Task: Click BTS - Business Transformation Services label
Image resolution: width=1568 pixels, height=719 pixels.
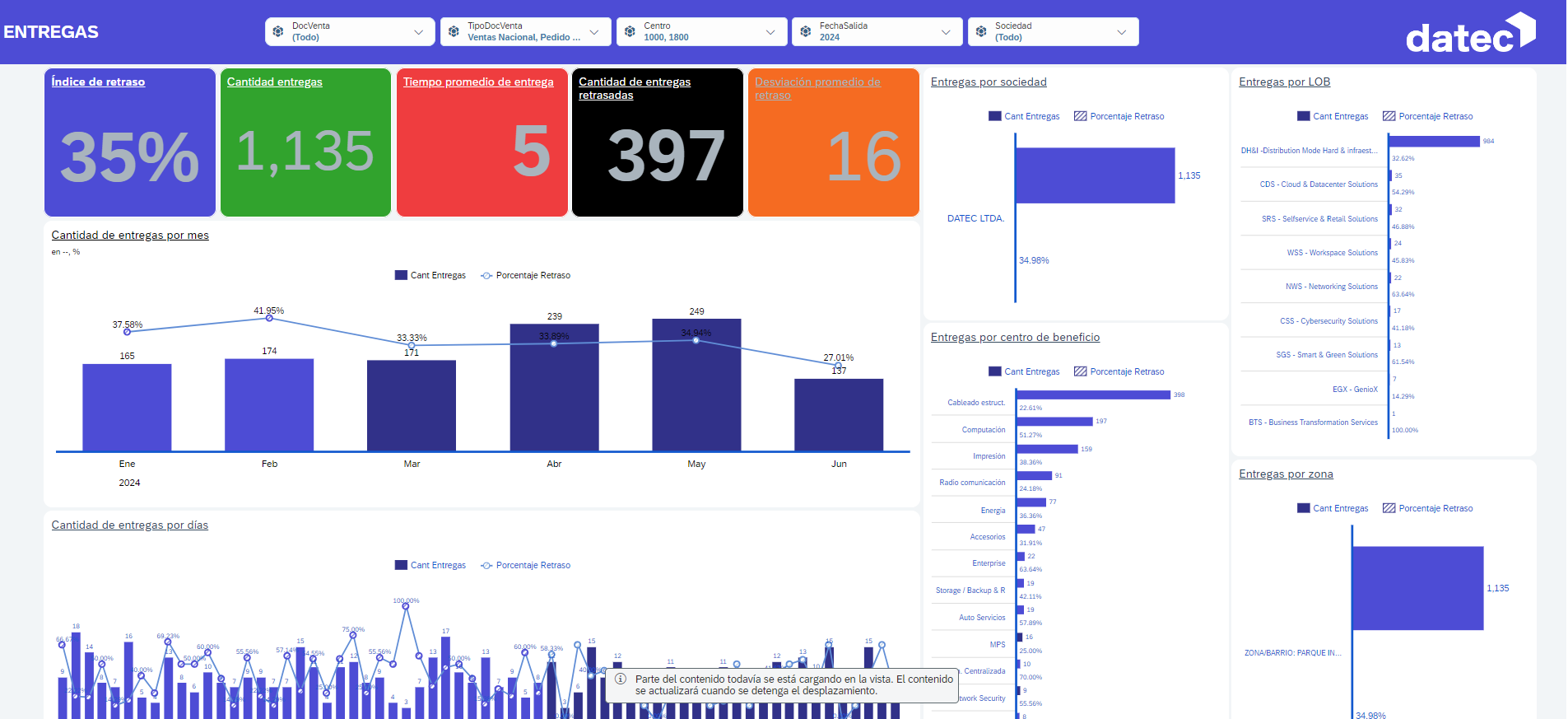Action: click(1313, 423)
